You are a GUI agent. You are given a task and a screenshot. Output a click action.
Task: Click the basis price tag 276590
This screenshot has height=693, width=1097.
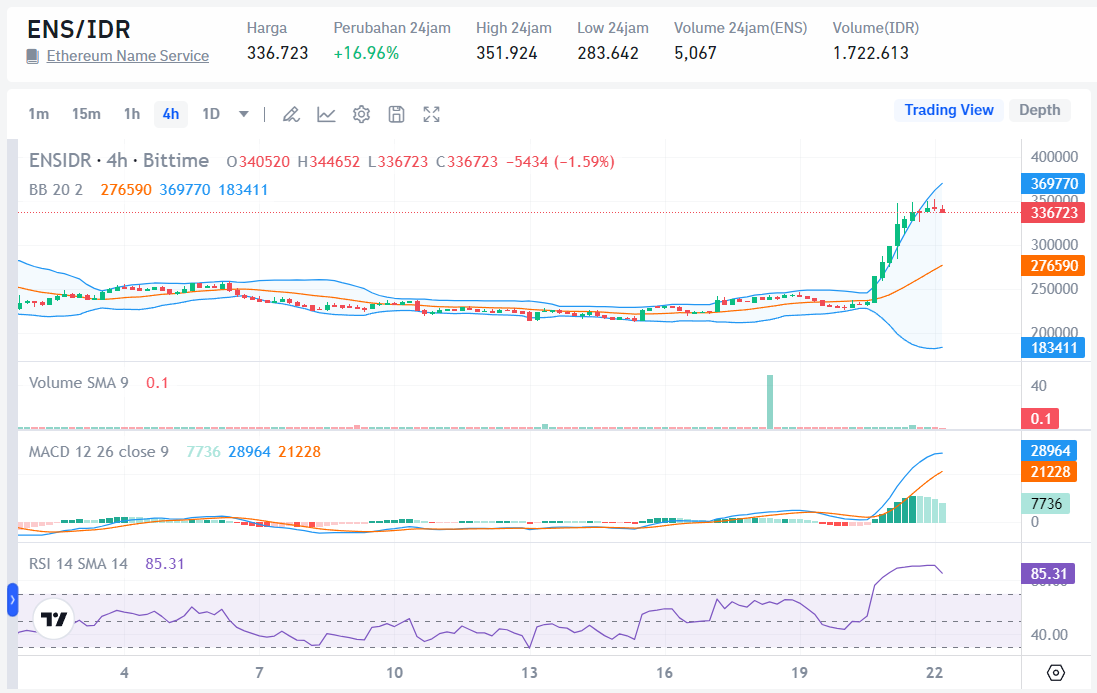[x=1053, y=266]
